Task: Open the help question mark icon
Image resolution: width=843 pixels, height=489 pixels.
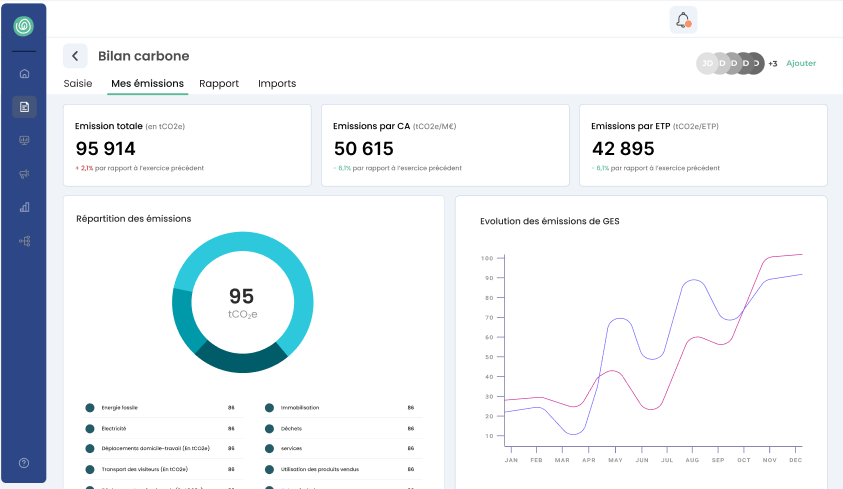Action: pyautogui.click(x=24, y=463)
